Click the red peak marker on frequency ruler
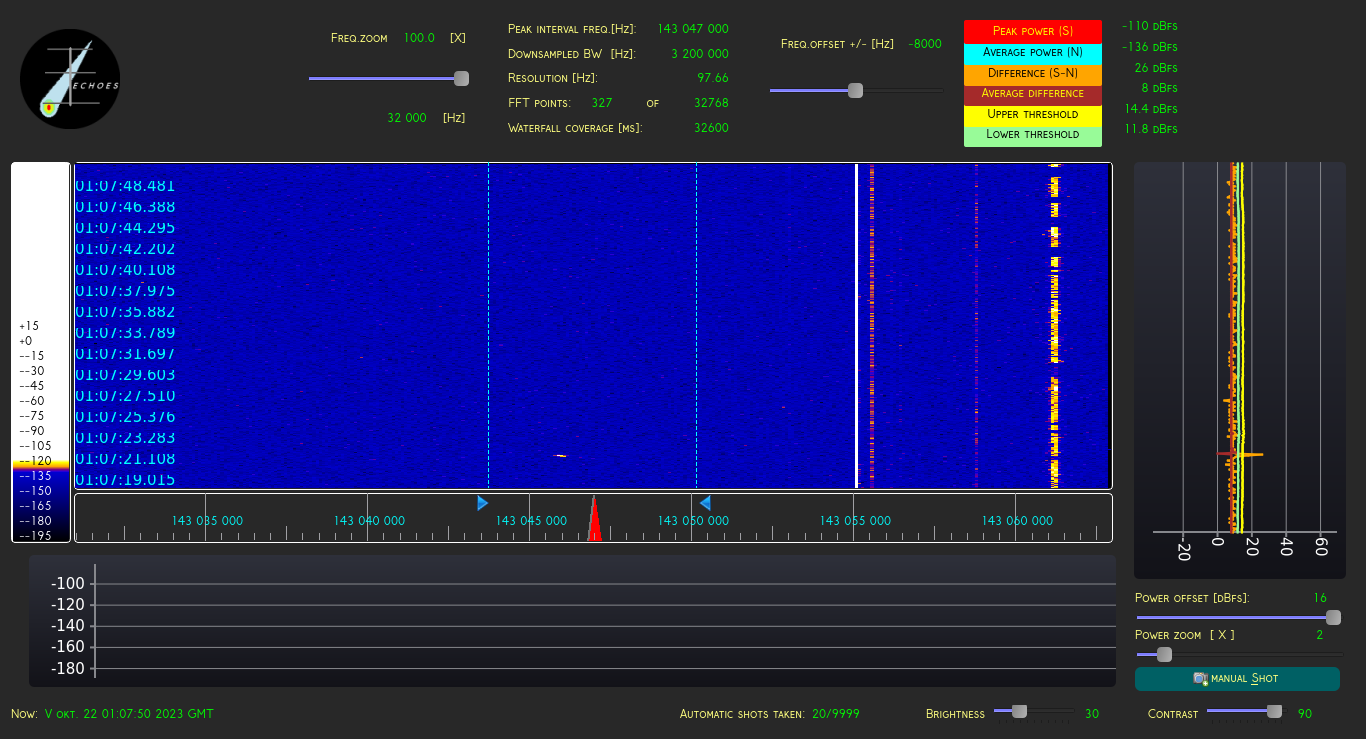Image resolution: width=1366 pixels, height=739 pixels. [594, 523]
